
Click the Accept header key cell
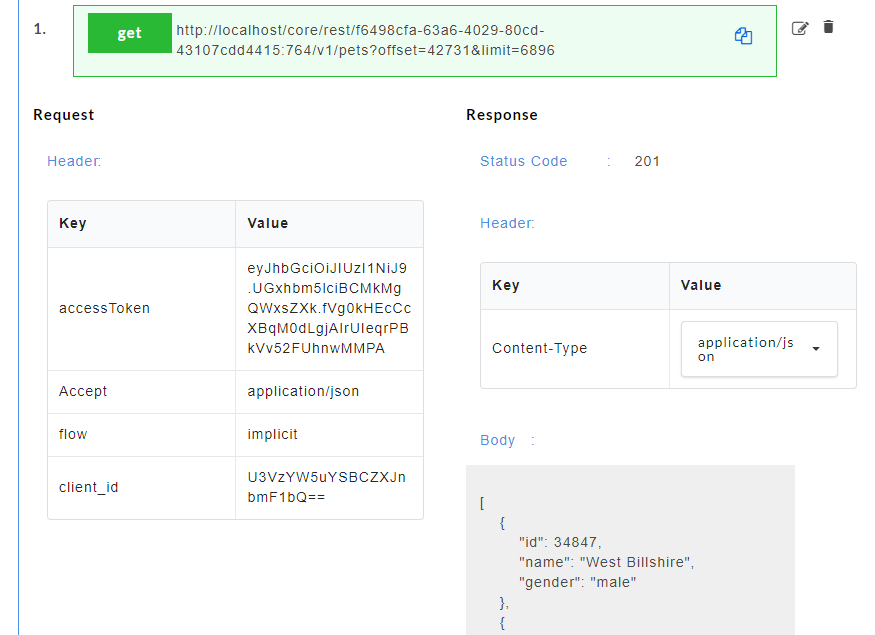(x=142, y=392)
